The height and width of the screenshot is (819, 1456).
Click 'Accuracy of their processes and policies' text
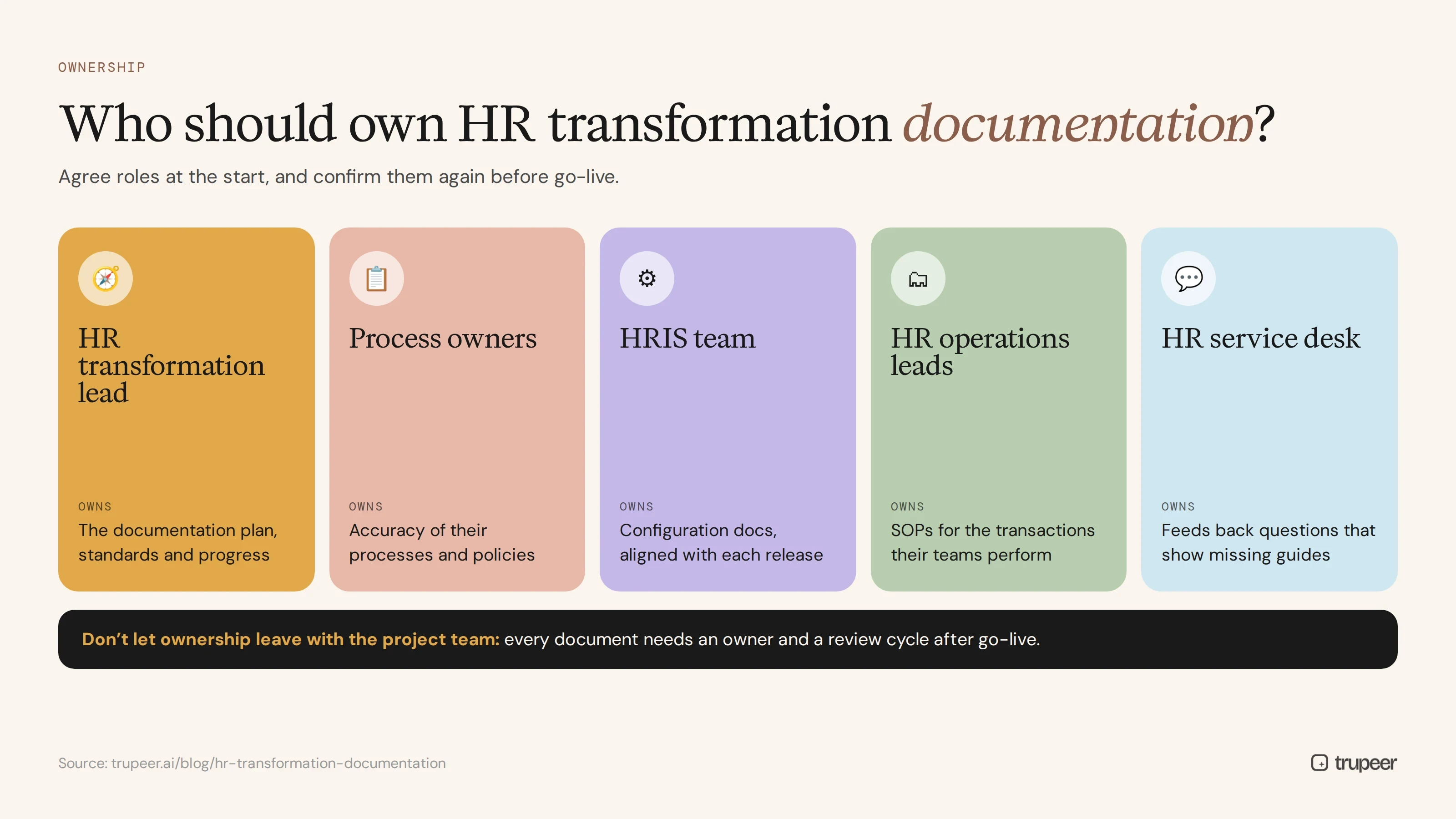[x=441, y=543]
